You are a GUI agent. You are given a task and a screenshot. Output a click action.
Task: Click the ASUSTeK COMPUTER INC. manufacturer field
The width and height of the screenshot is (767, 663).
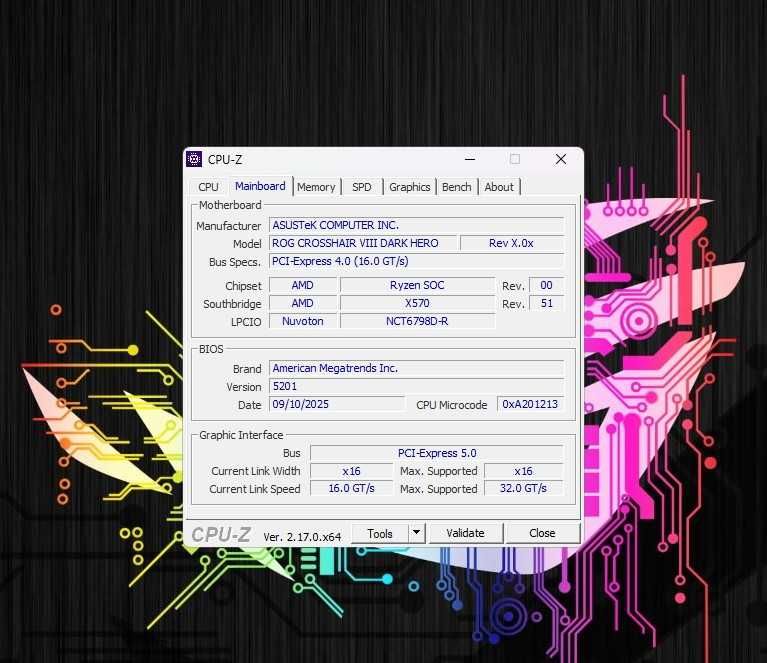pos(416,225)
